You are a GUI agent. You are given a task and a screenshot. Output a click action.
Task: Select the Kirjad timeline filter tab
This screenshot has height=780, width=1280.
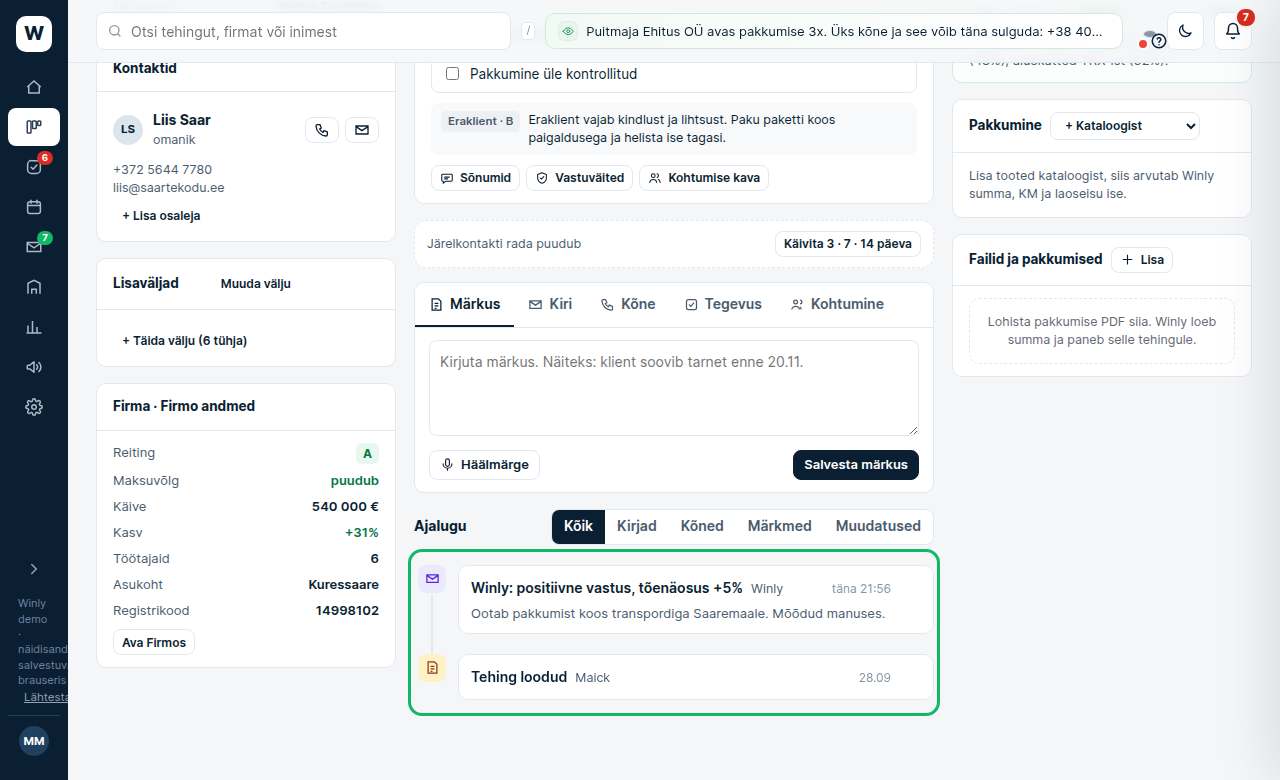pyautogui.click(x=637, y=526)
